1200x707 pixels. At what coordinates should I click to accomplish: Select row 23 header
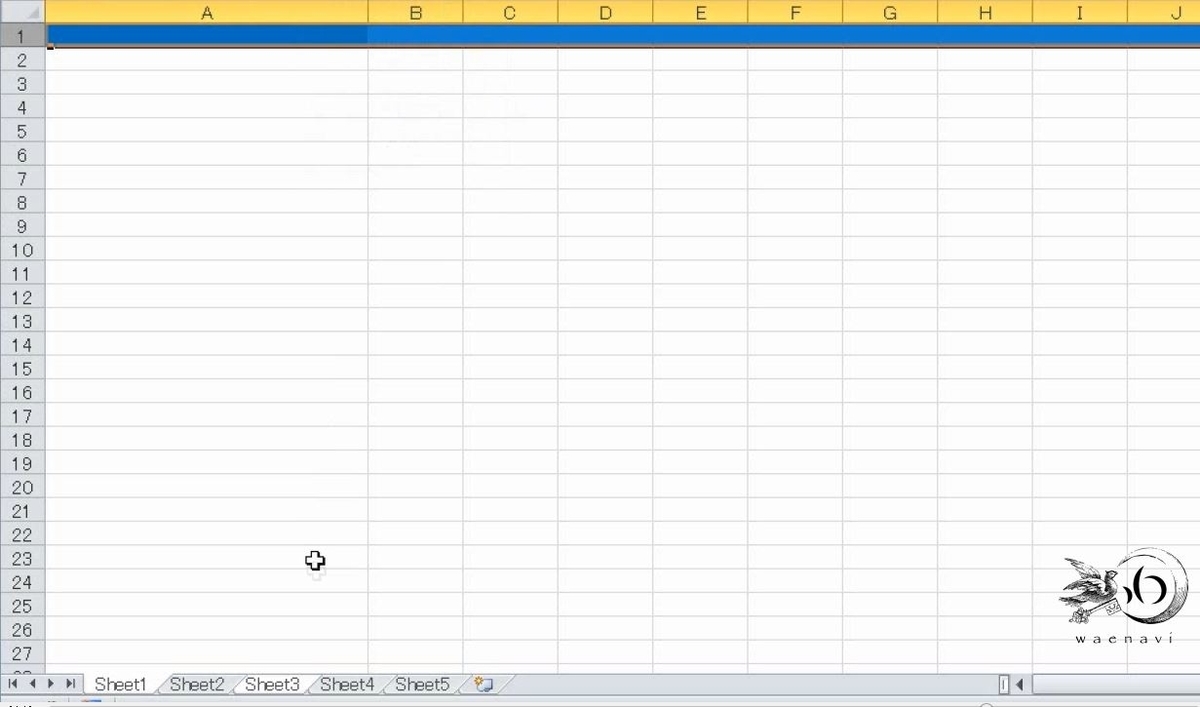(x=22, y=559)
